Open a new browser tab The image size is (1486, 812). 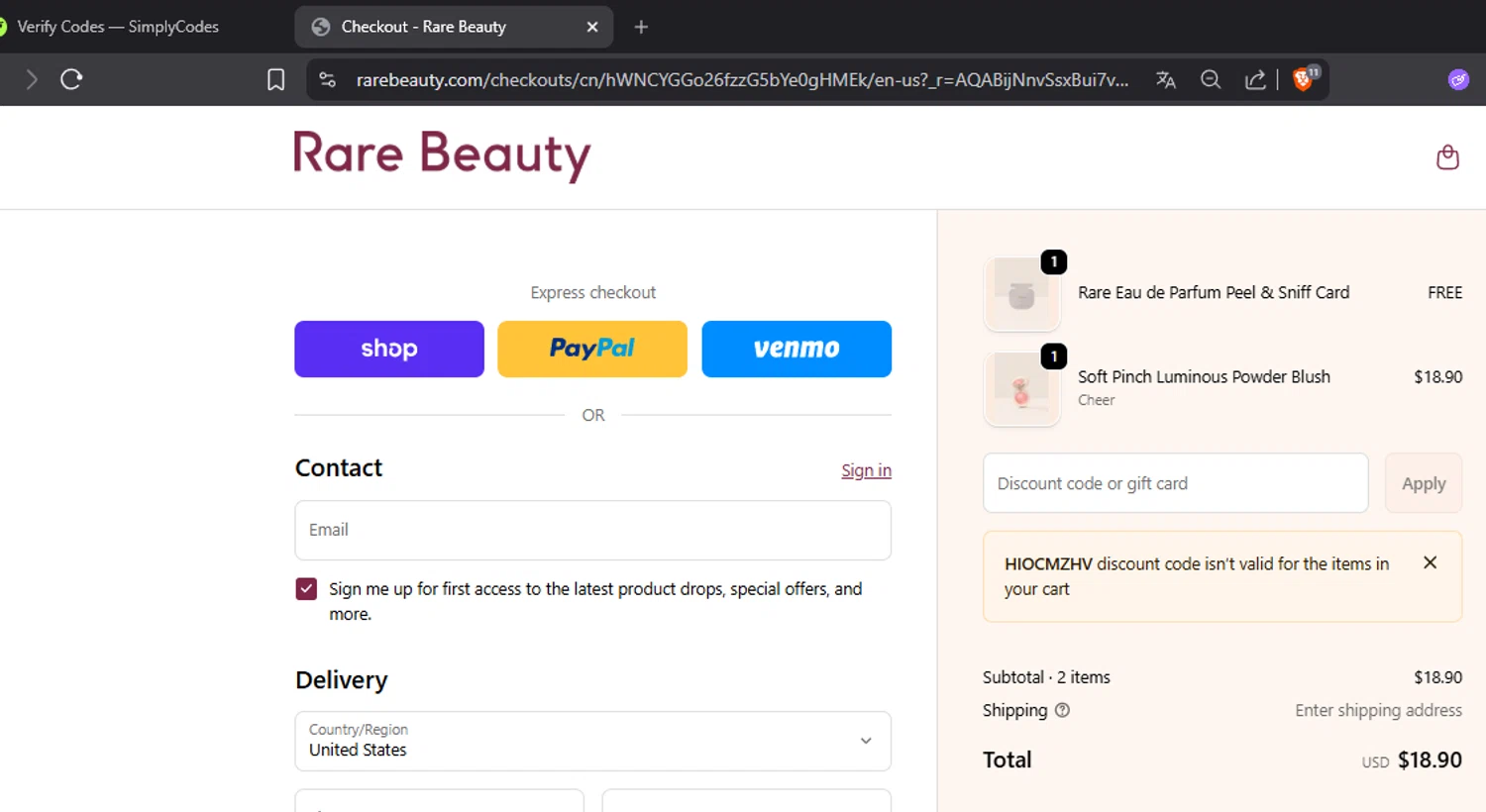point(641,27)
